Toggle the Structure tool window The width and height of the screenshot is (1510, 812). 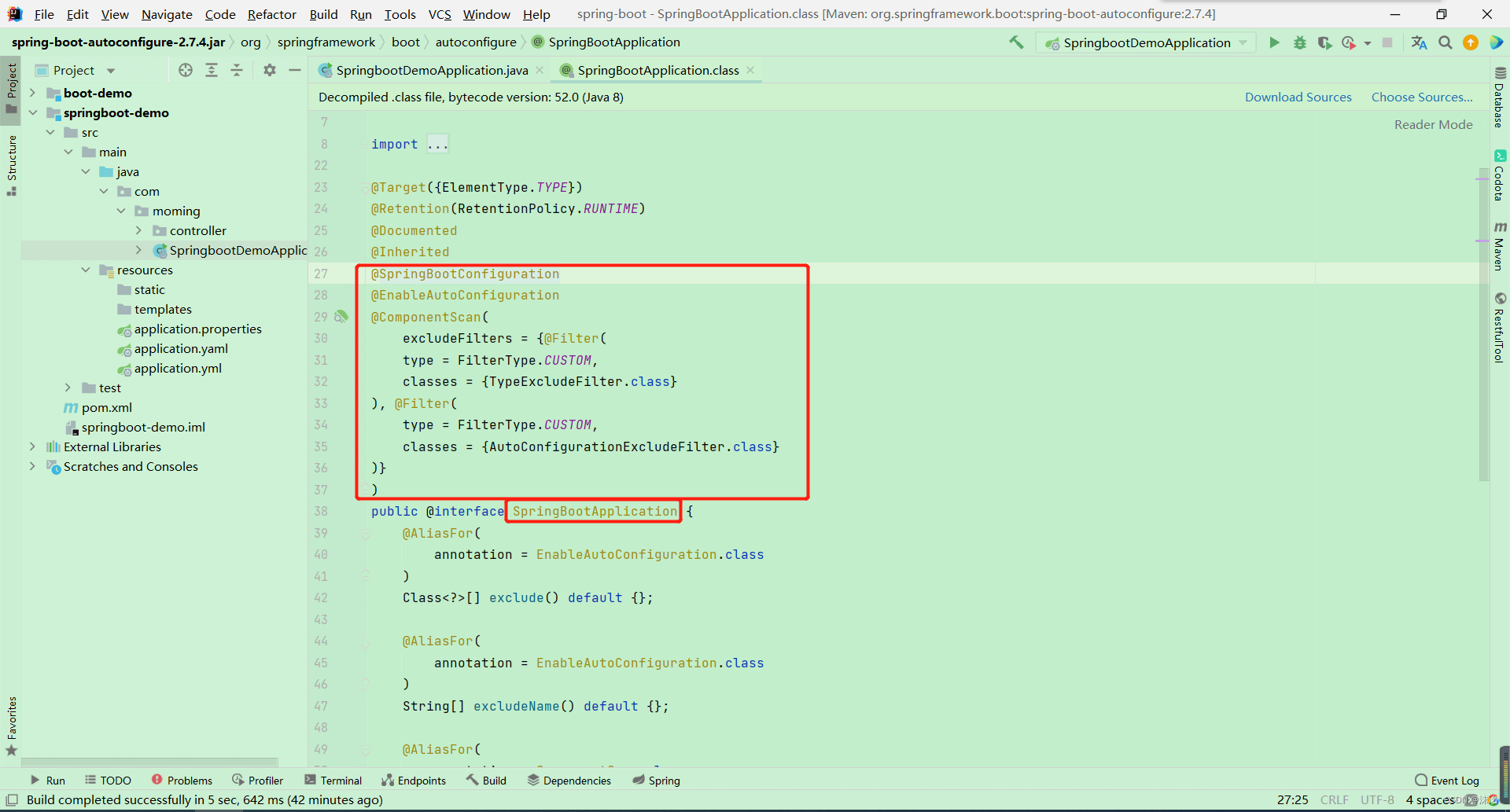[11, 165]
